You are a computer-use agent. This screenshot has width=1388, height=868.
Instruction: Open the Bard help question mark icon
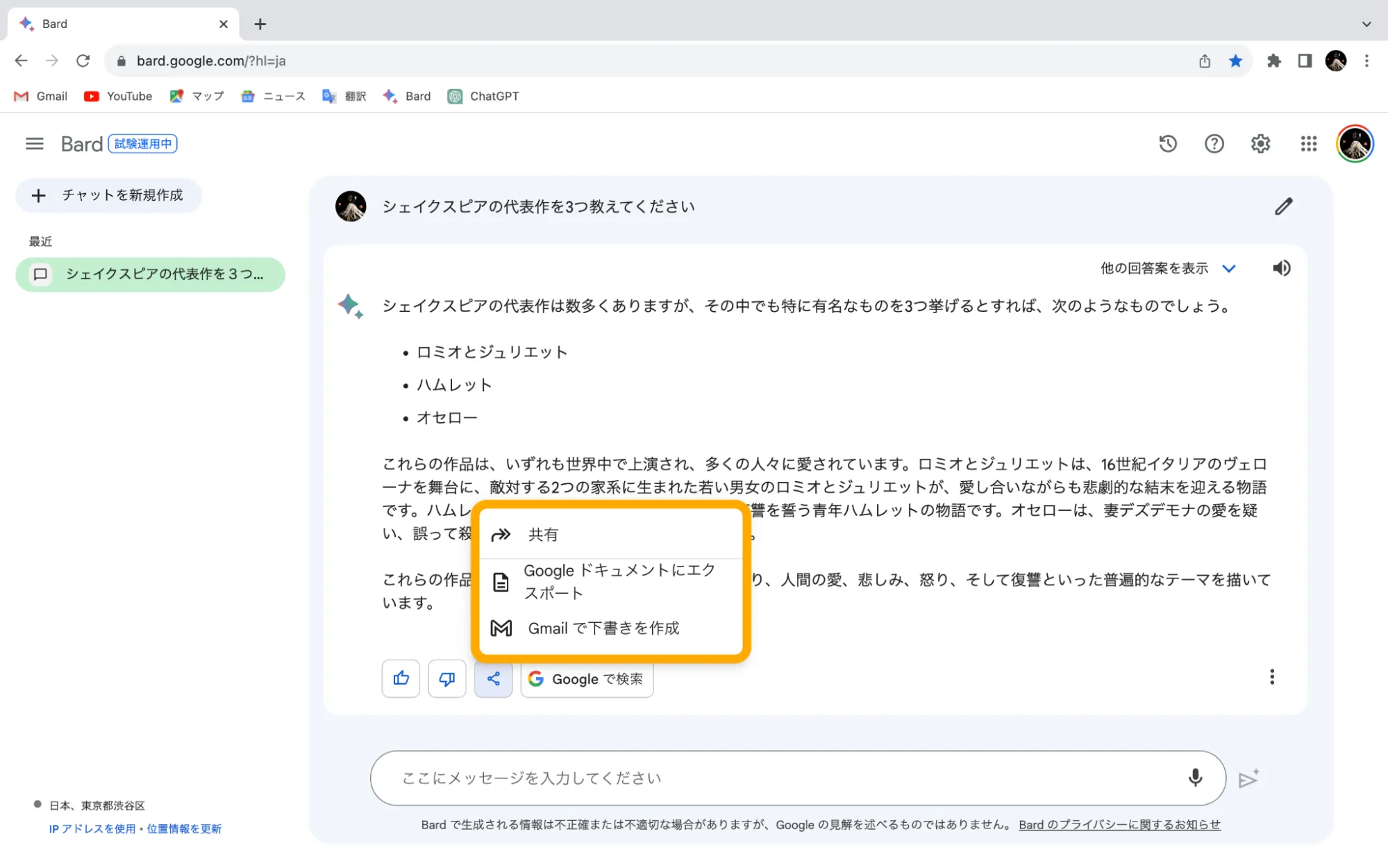click(x=1214, y=144)
